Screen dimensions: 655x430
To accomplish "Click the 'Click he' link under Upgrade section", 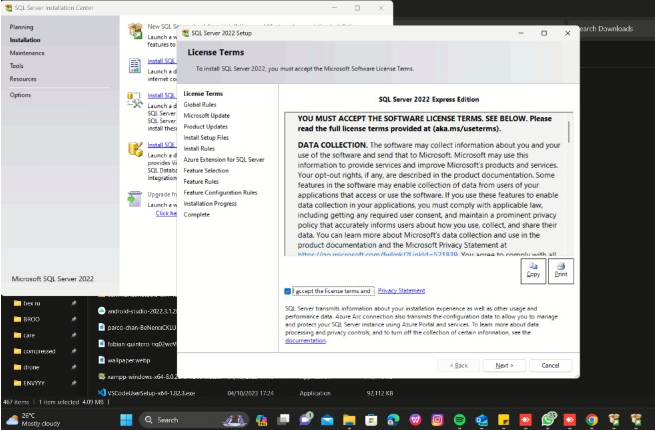I will 166,213.
